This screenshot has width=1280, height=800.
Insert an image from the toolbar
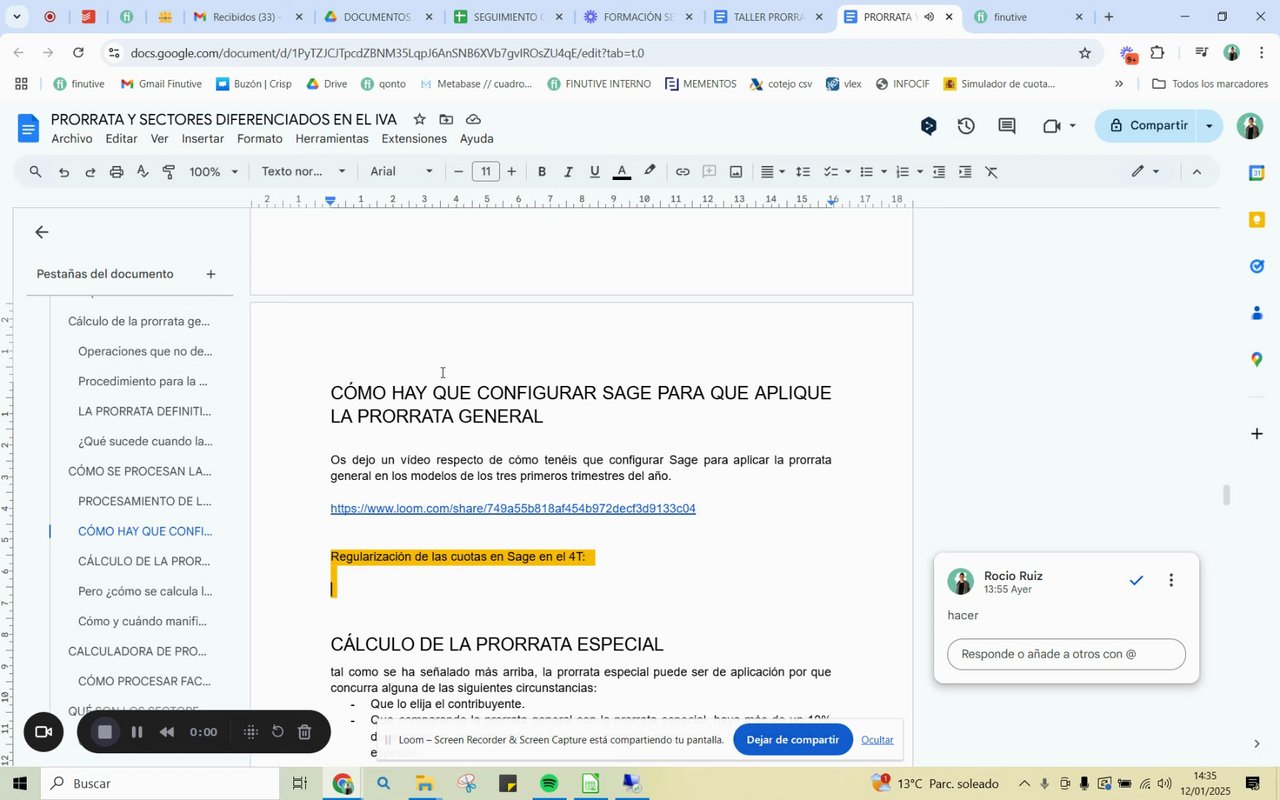point(736,172)
